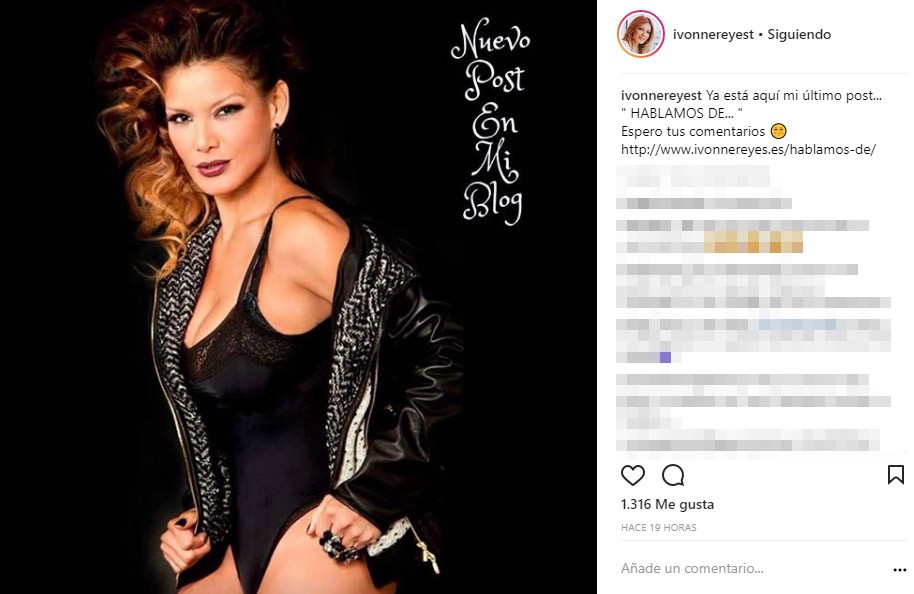Click the first blurred comment
914x594 pixels.
click(x=704, y=188)
